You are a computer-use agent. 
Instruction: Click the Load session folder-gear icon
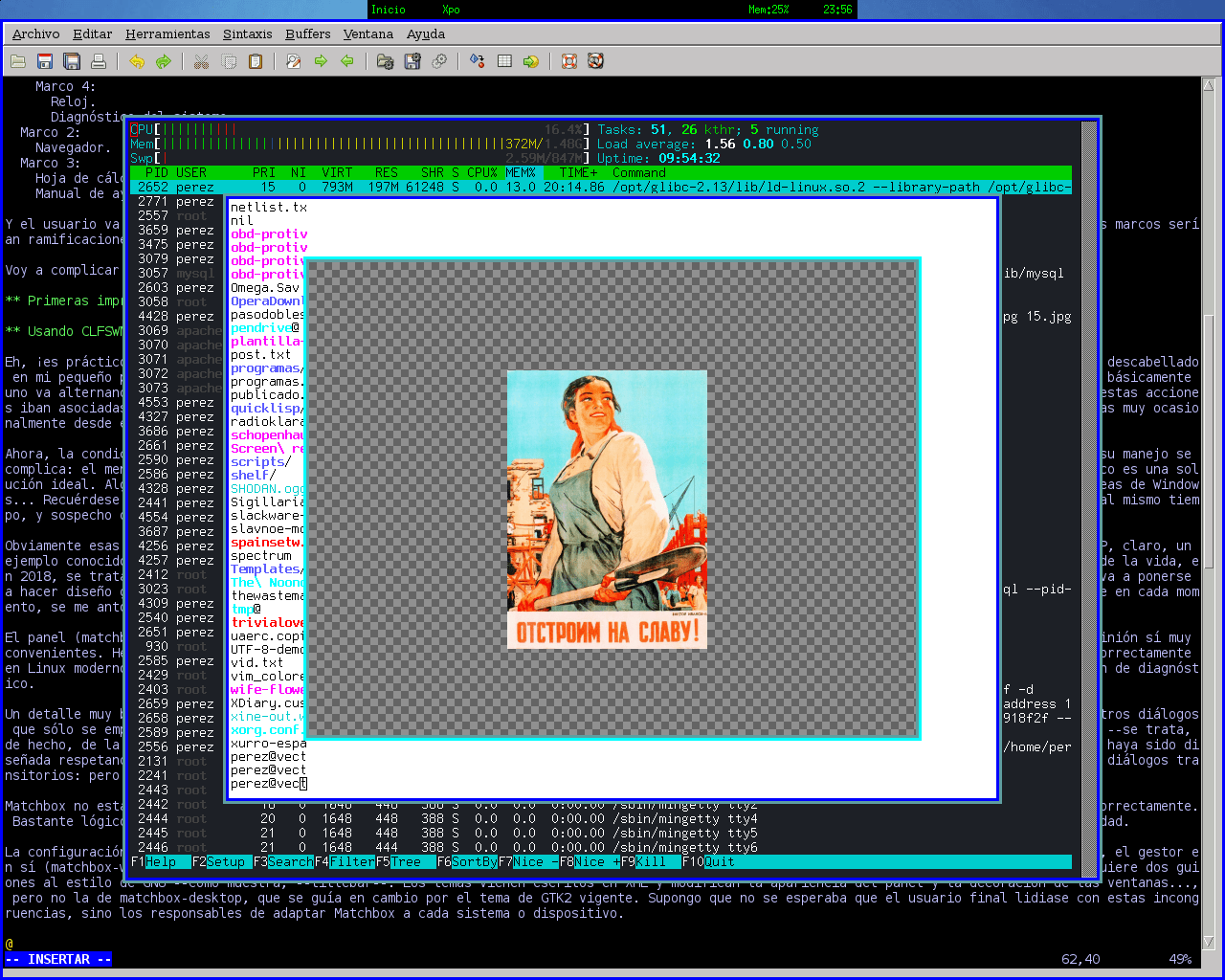tap(386, 61)
